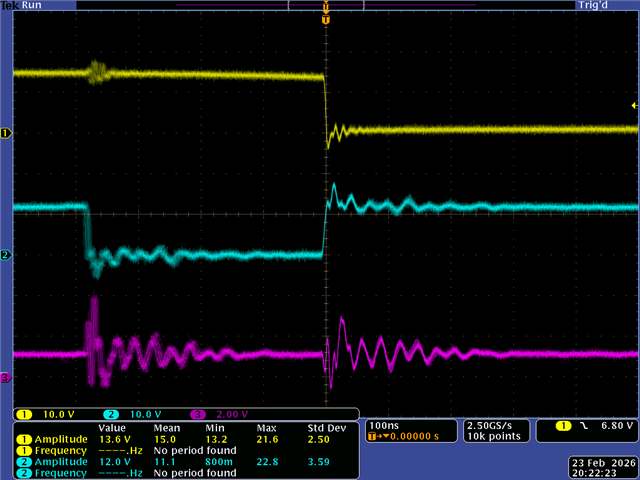Viewport: 640px width, 480px height.
Task: Click the 10k points record length
Action: click(494, 436)
